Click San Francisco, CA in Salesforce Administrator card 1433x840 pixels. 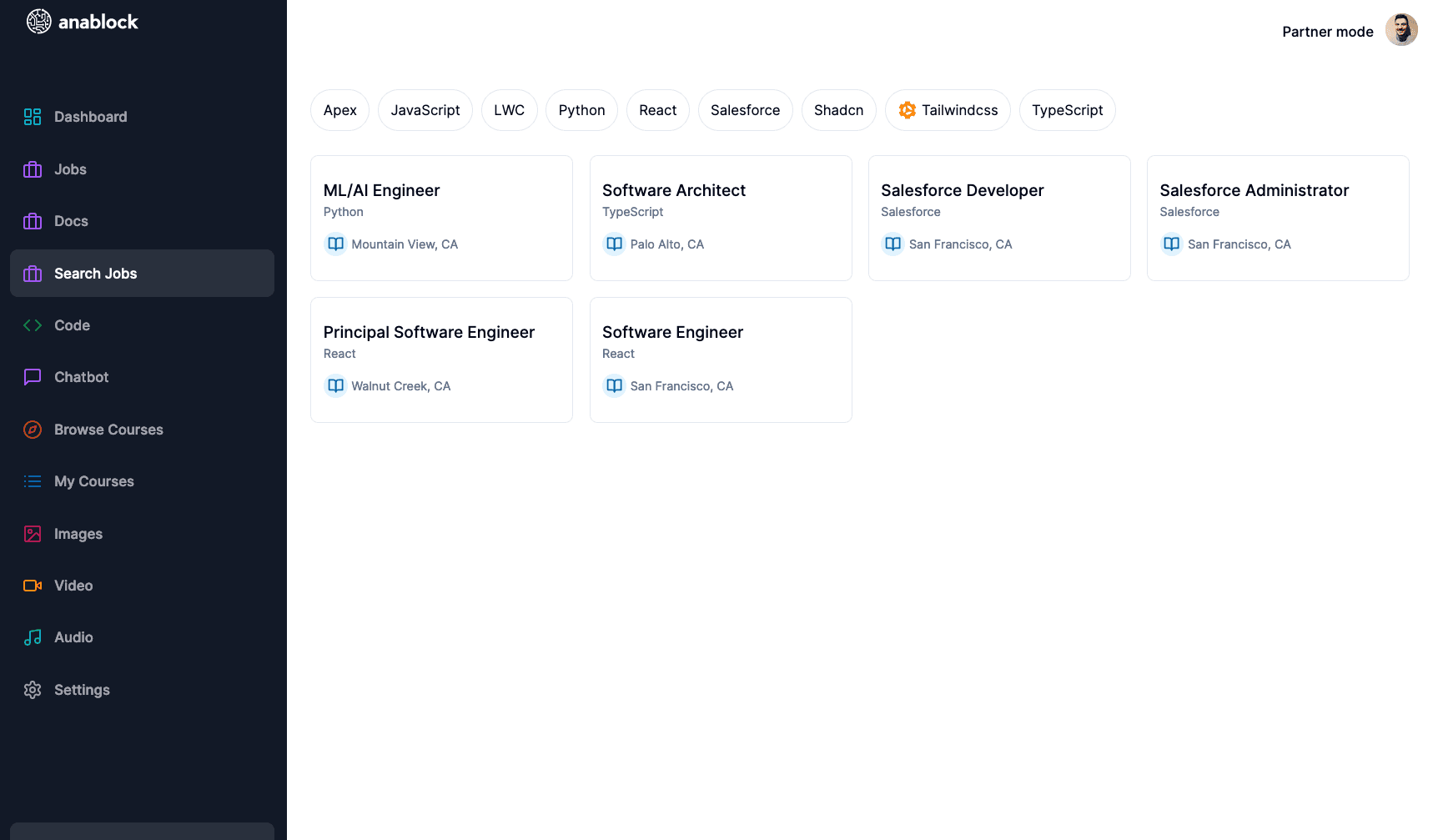tap(1239, 244)
